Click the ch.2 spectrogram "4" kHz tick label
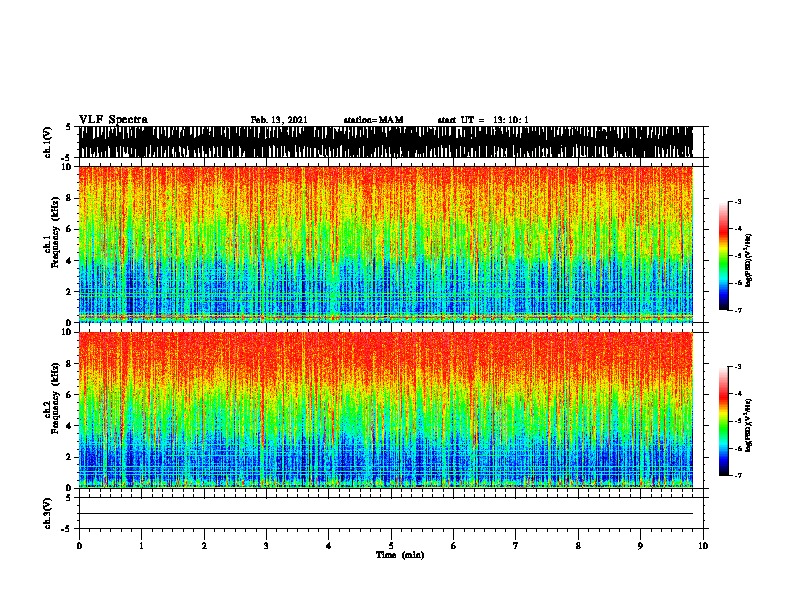 [x=70, y=426]
